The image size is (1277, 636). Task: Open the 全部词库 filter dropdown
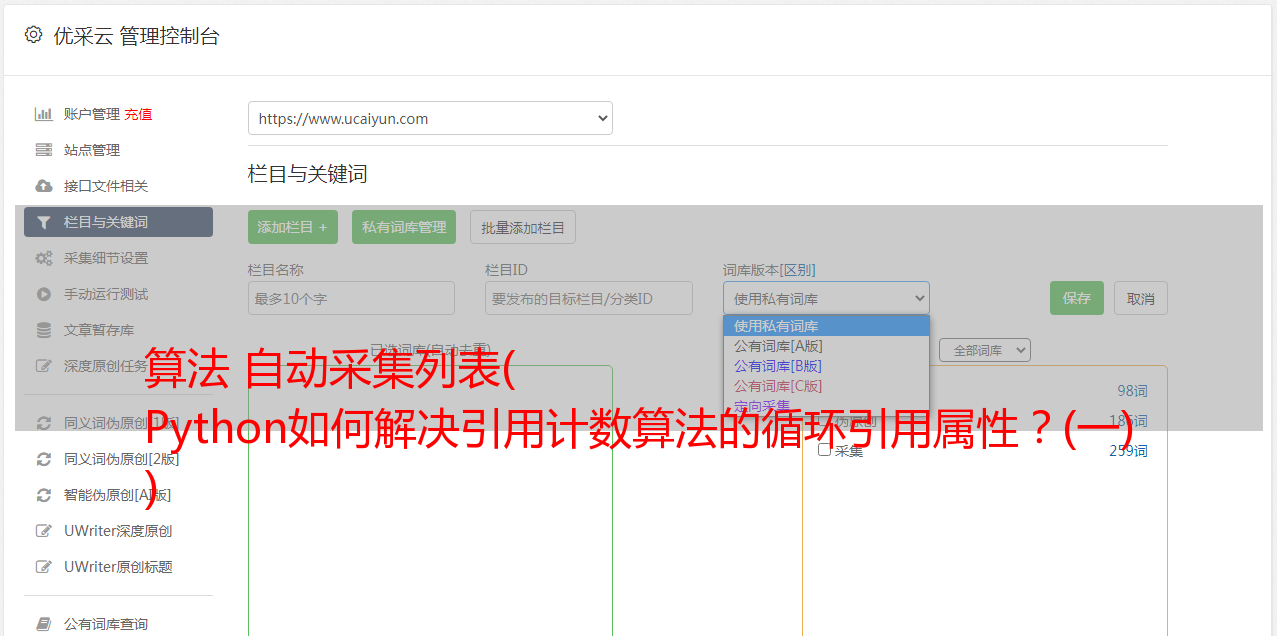point(984,350)
